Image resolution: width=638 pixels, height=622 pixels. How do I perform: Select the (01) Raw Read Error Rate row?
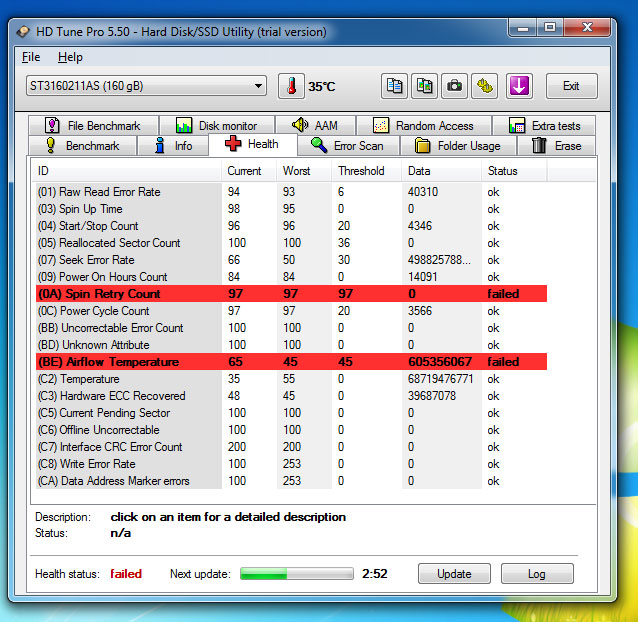coord(291,192)
